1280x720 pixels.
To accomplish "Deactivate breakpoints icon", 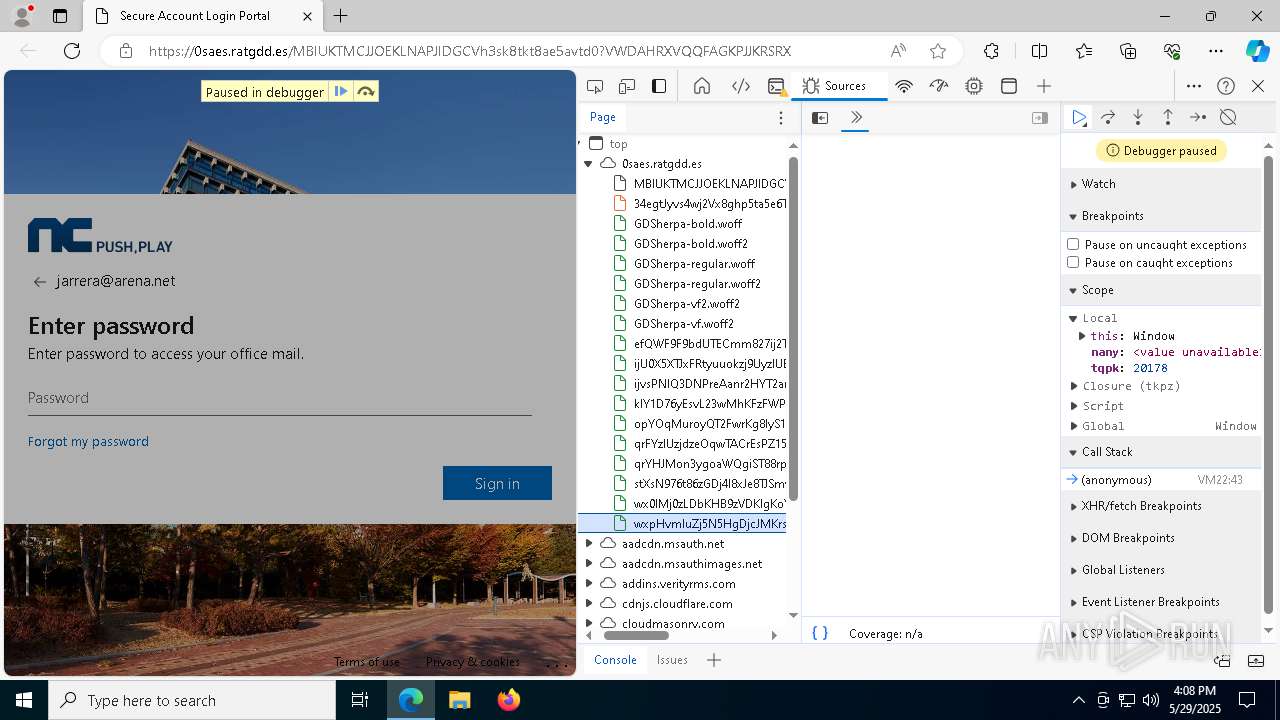I will (1228, 117).
